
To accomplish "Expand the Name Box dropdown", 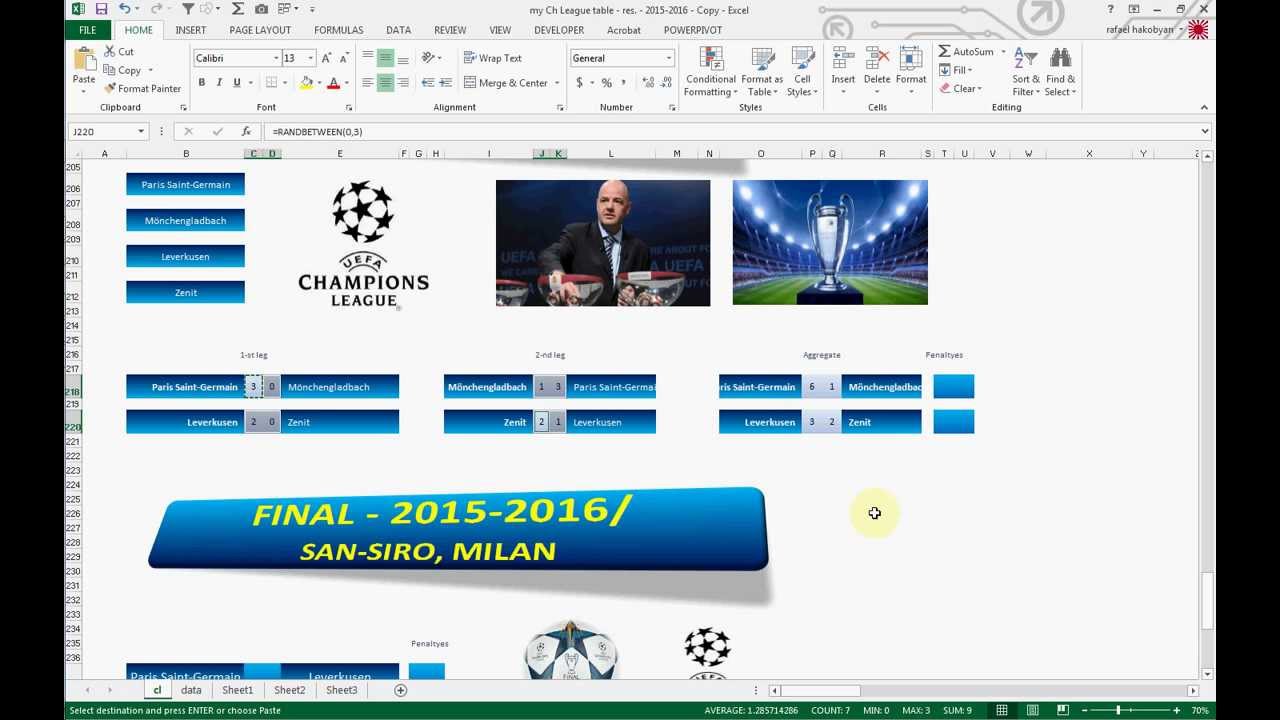I will 141,131.
